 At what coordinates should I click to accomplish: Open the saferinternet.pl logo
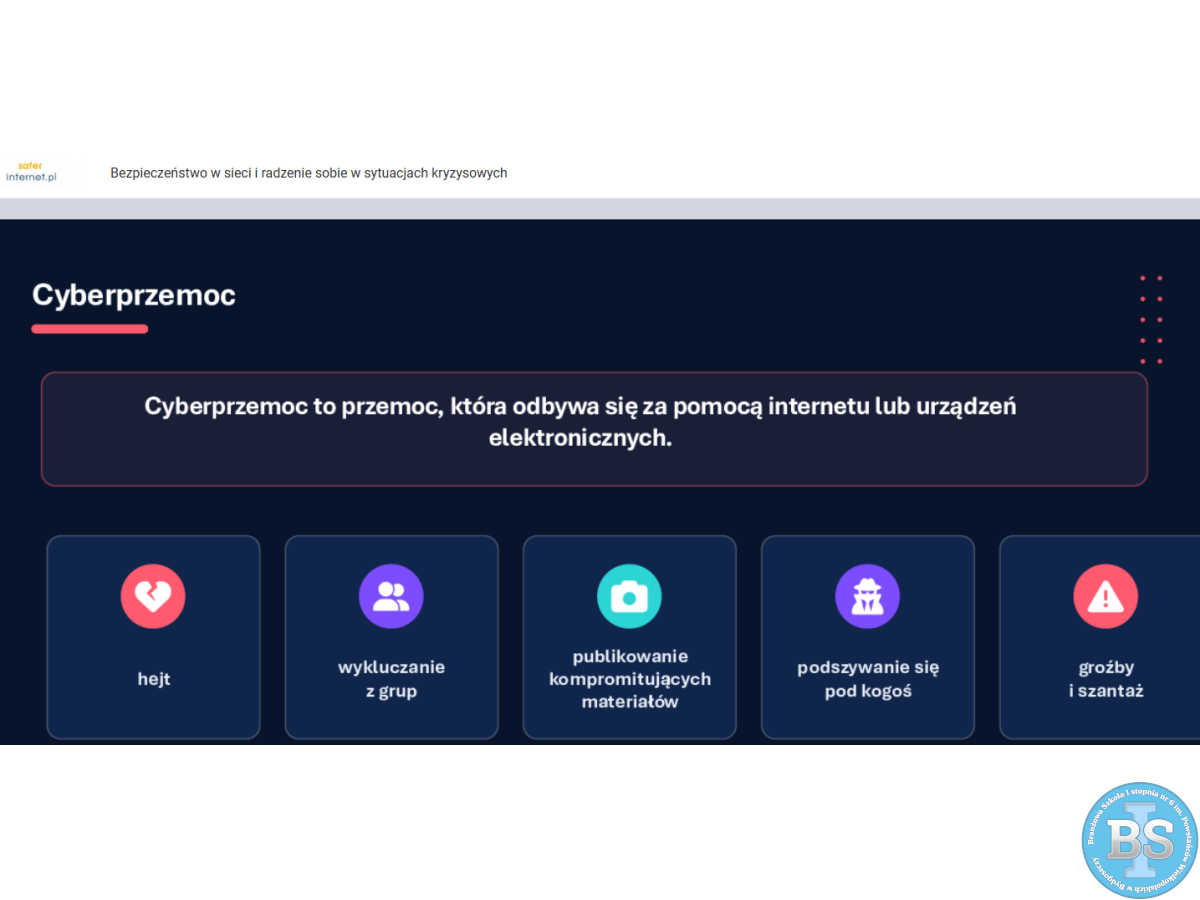click(x=32, y=172)
